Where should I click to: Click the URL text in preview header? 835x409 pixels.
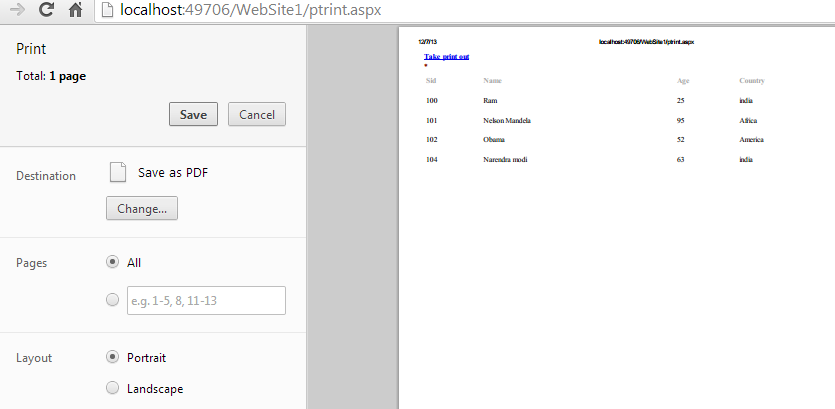pos(646,42)
